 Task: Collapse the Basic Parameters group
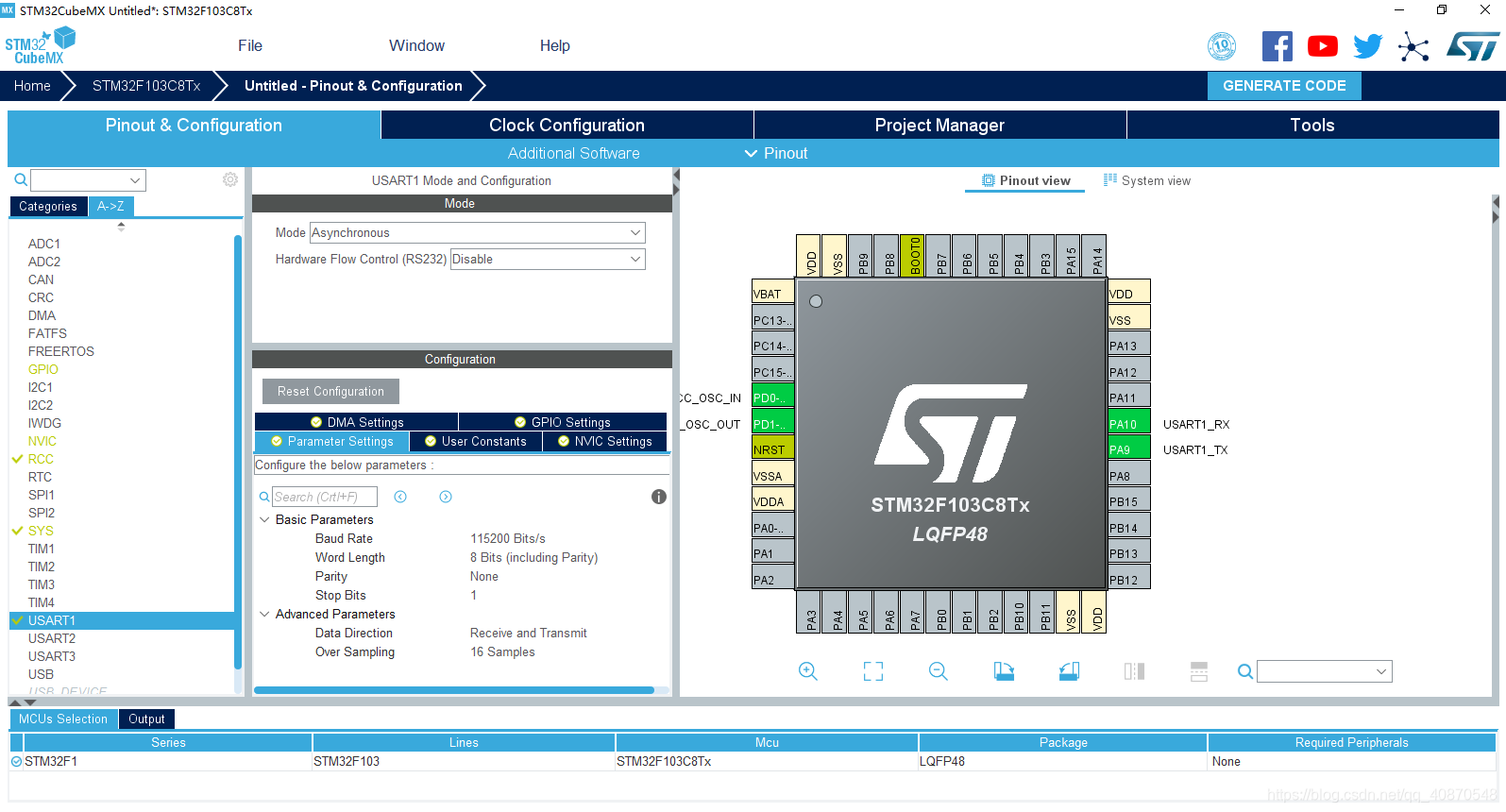click(x=264, y=519)
